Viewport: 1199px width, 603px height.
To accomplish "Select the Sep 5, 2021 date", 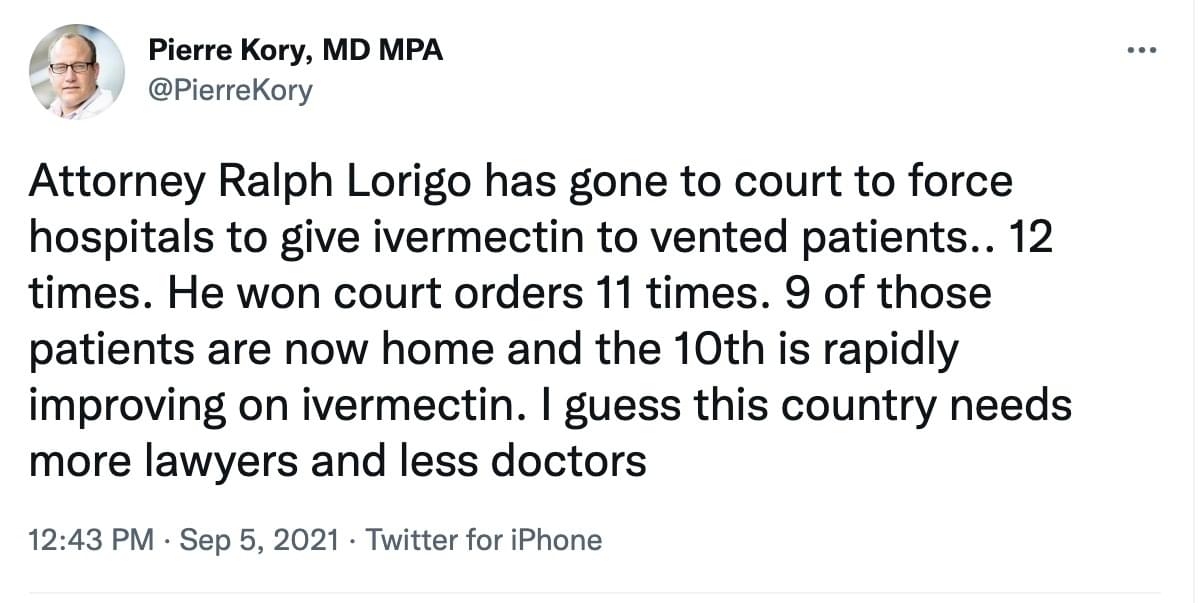I will [x=258, y=540].
